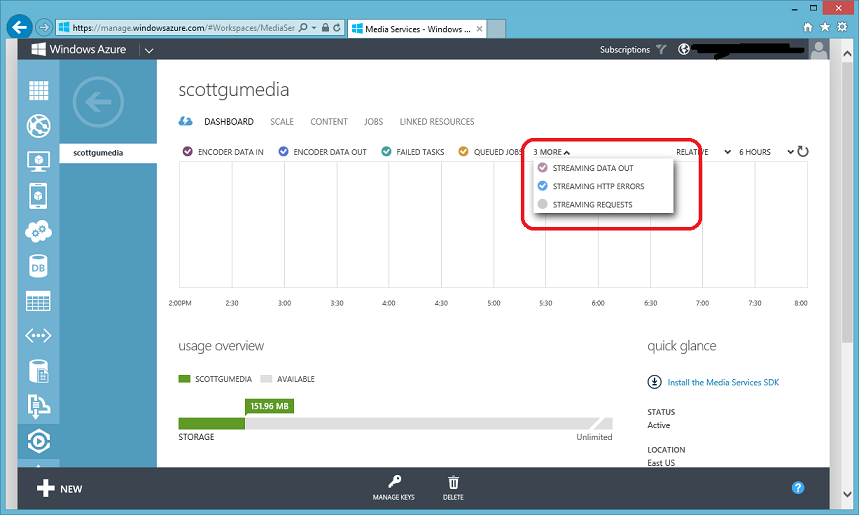Open the browser tools gear icon
The width and height of the screenshot is (859, 515).
pos(842,27)
